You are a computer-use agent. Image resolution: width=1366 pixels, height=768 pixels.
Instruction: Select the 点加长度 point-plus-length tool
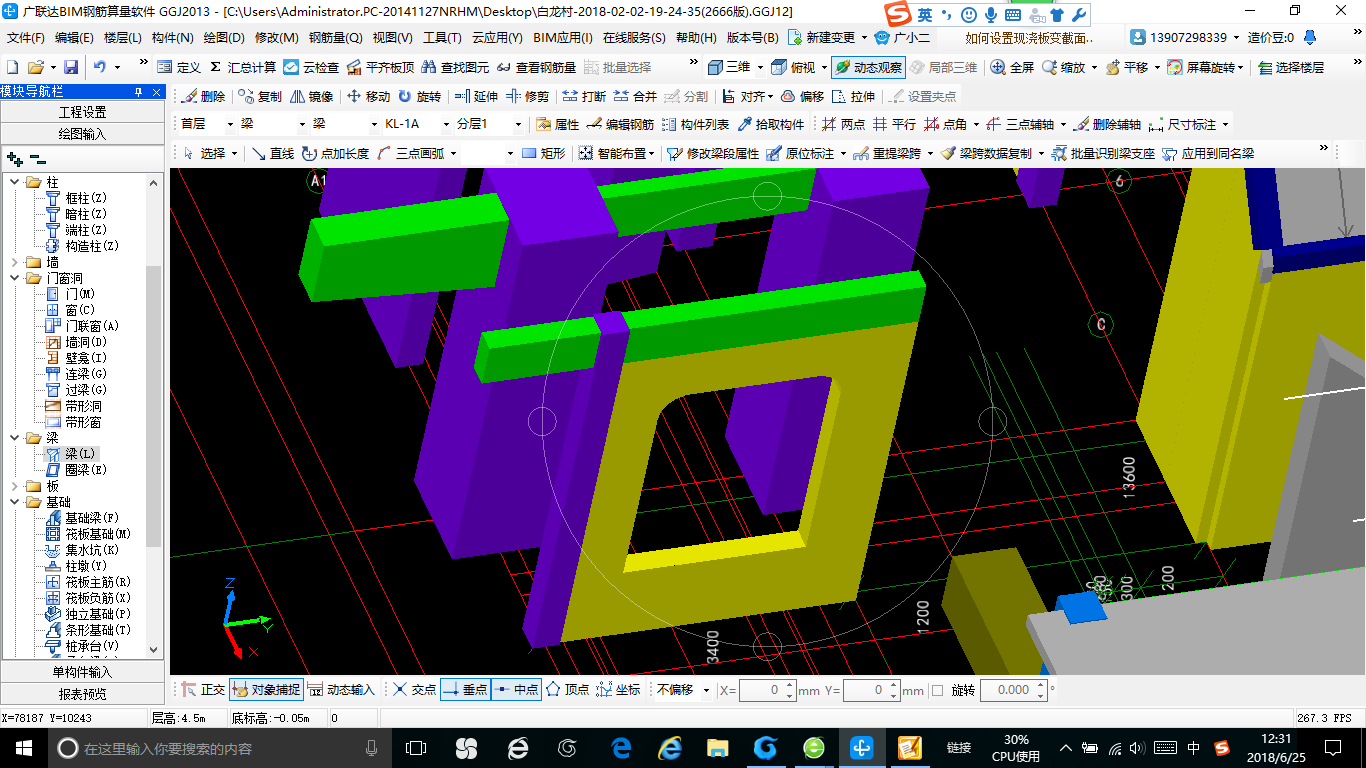pyautogui.click(x=335, y=153)
